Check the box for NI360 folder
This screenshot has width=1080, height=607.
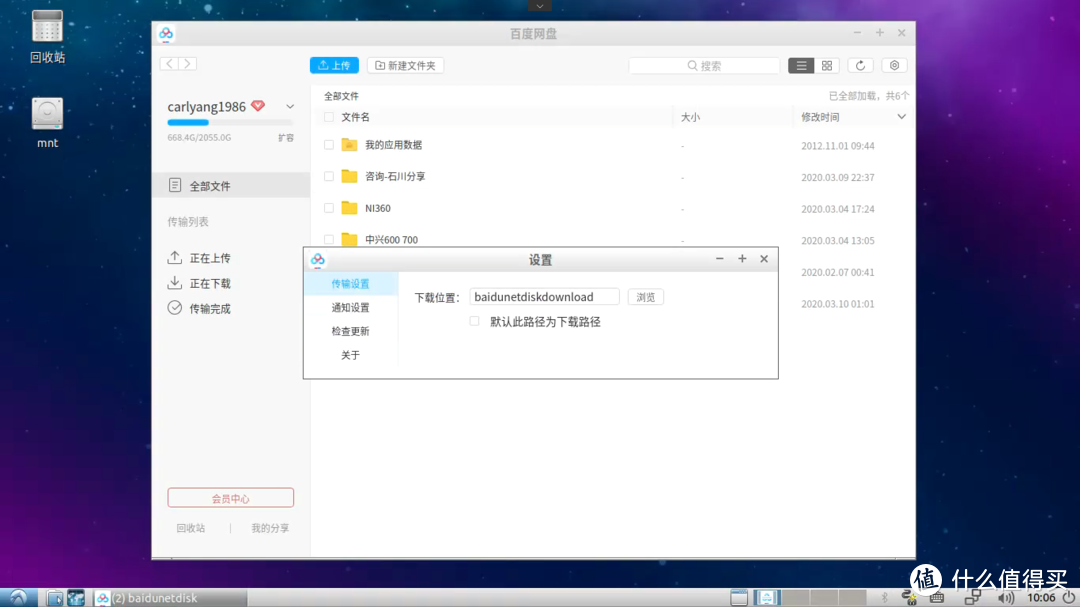(329, 208)
